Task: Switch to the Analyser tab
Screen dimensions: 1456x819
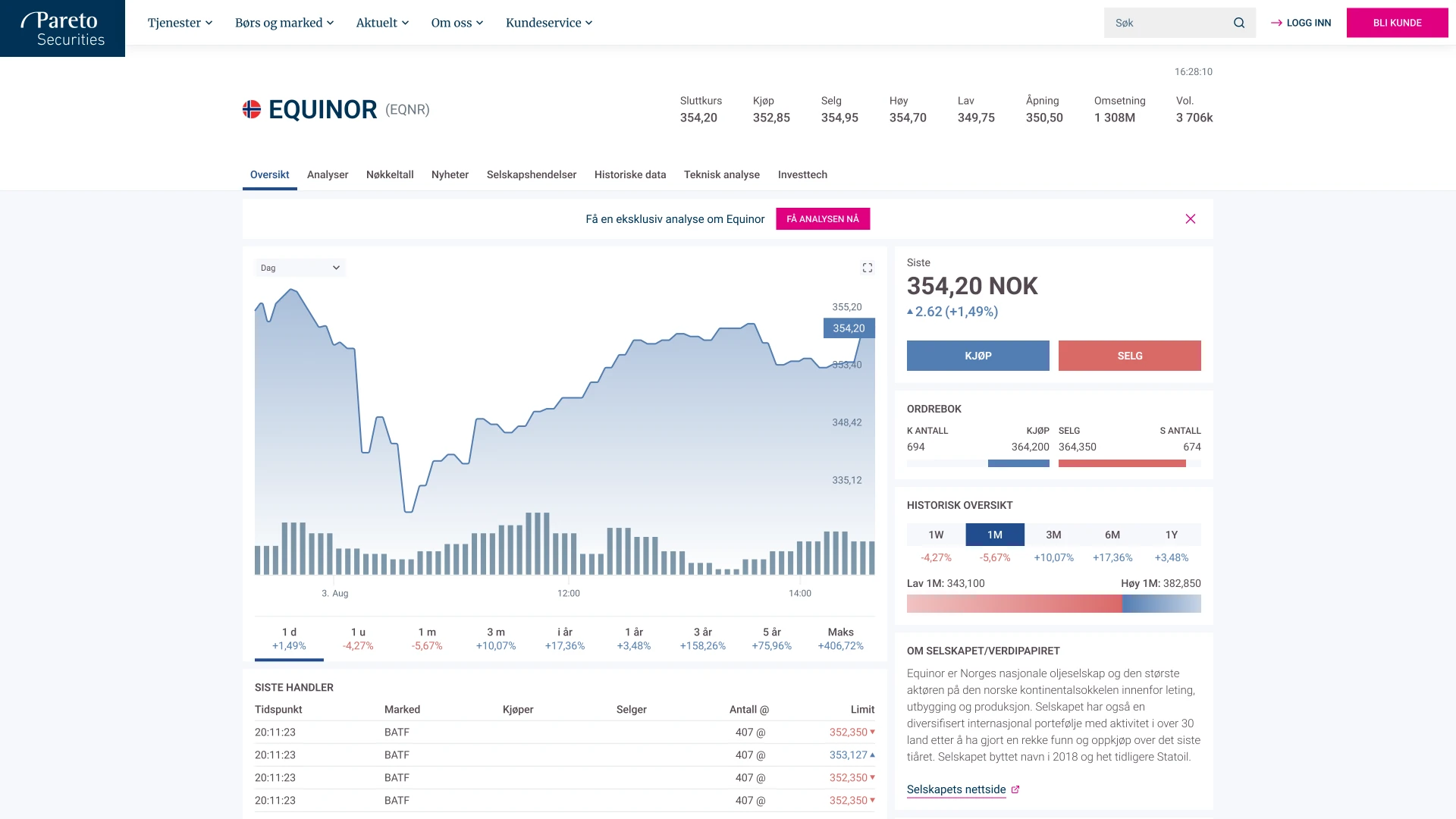Action: (328, 174)
